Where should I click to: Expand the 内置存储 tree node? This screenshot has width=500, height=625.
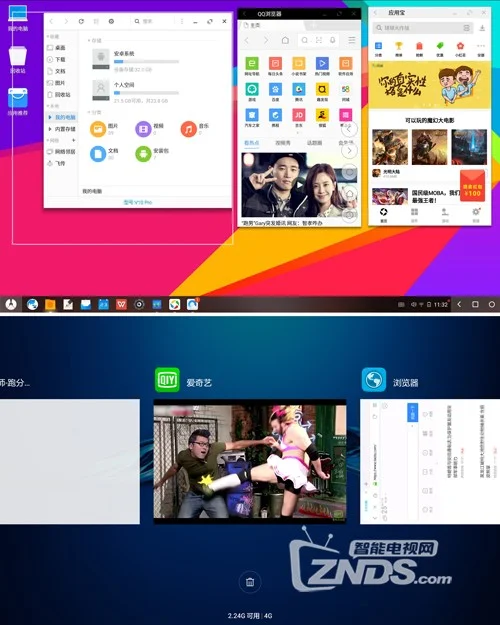coord(50,129)
